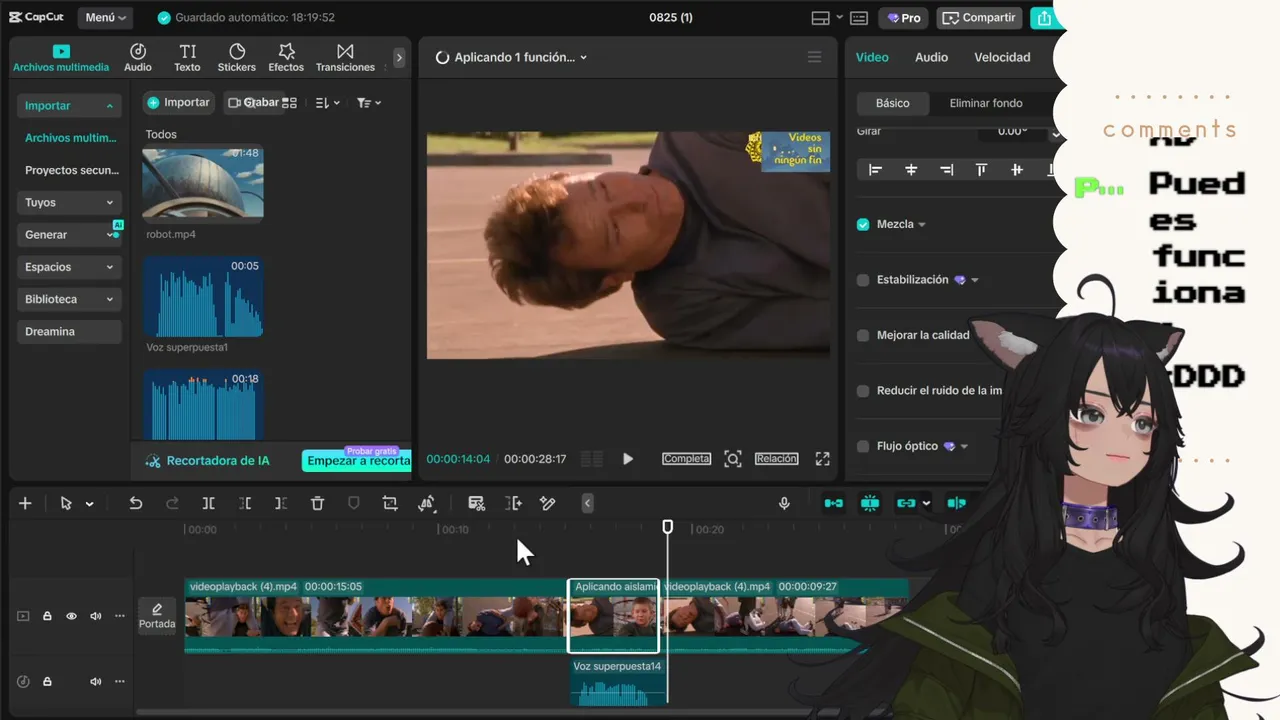Collapse the Importar sidebar section
The image size is (1280, 720).
click(70, 106)
